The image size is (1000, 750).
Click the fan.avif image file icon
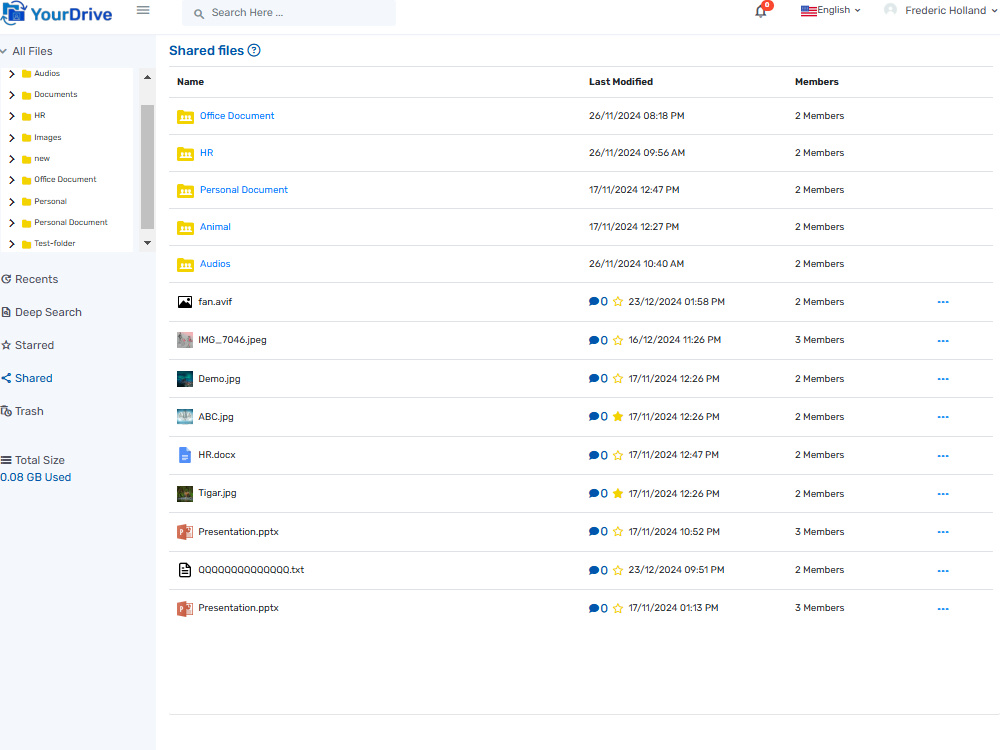(184, 302)
